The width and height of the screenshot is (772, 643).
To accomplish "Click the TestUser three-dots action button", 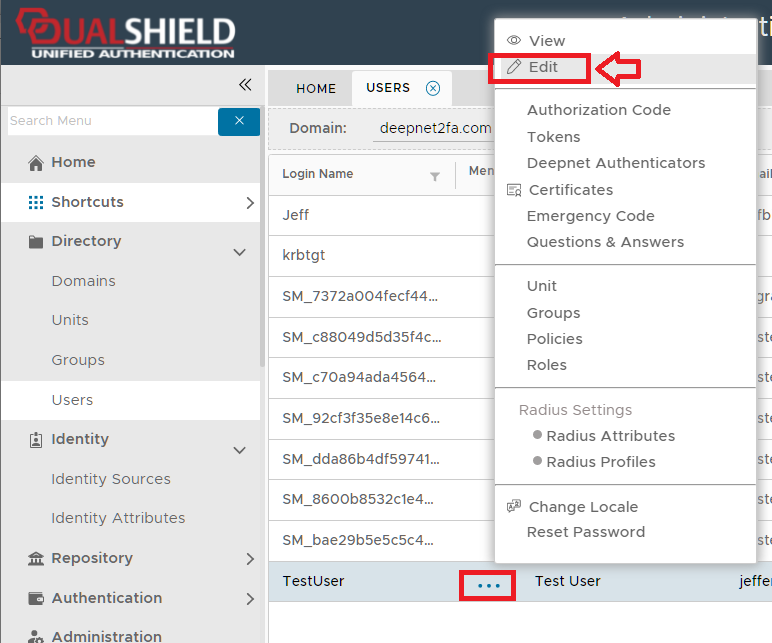I will click(x=487, y=585).
